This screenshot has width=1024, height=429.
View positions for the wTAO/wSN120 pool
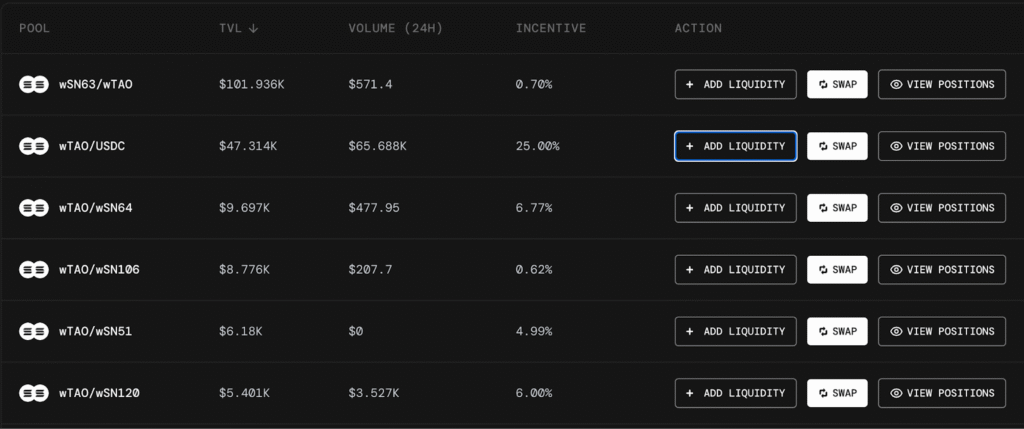coord(942,393)
